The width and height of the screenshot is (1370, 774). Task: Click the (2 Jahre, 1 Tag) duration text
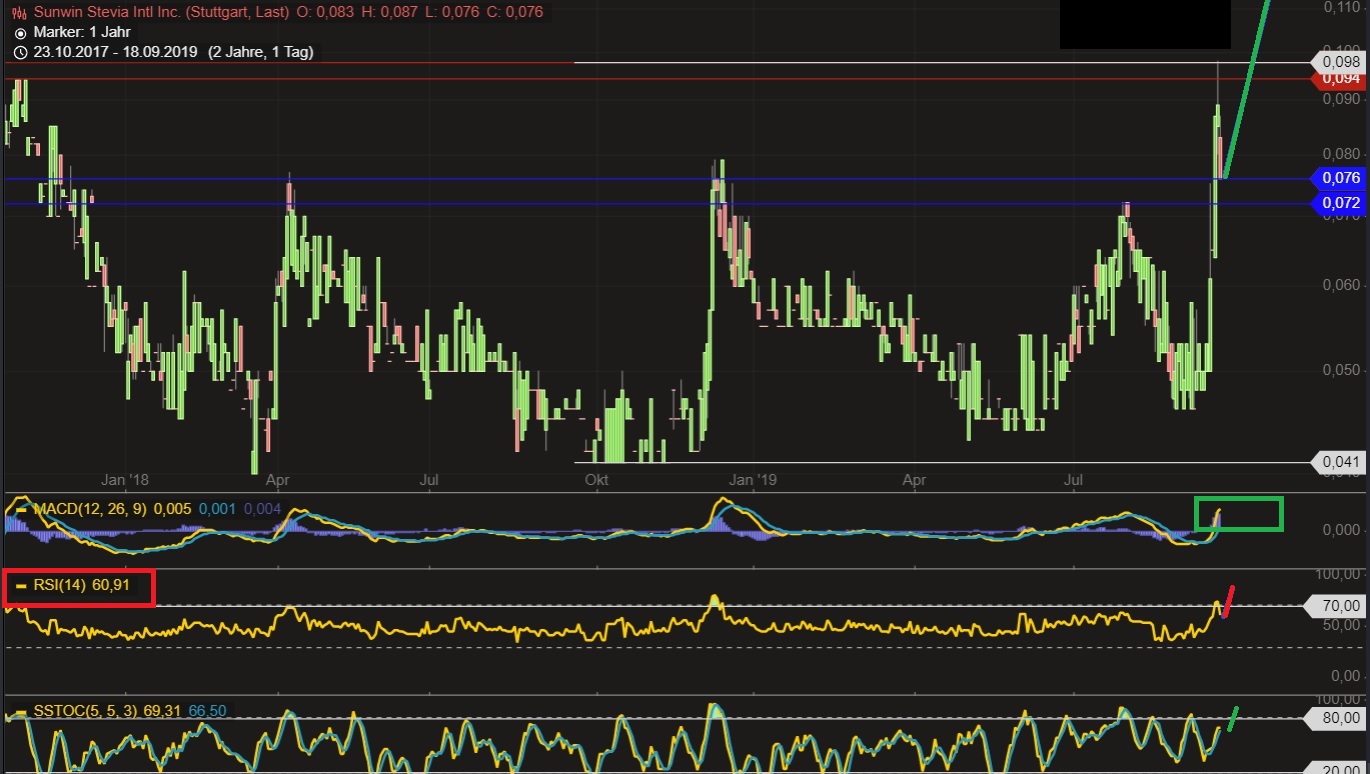click(260, 52)
